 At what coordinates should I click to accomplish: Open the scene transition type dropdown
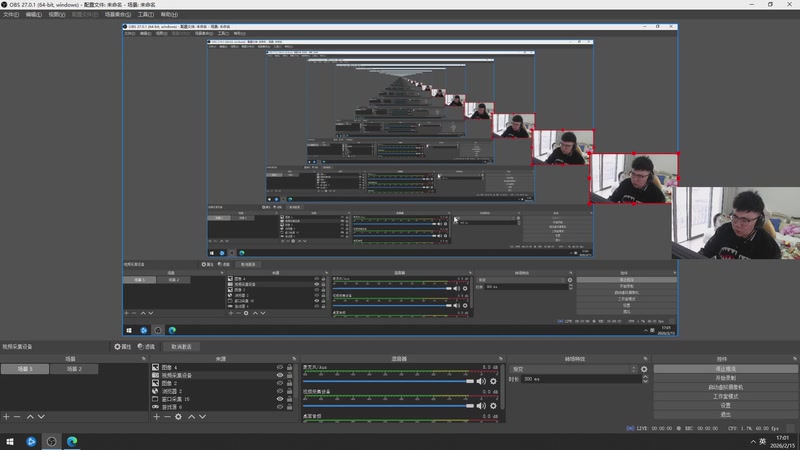(x=573, y=369)
